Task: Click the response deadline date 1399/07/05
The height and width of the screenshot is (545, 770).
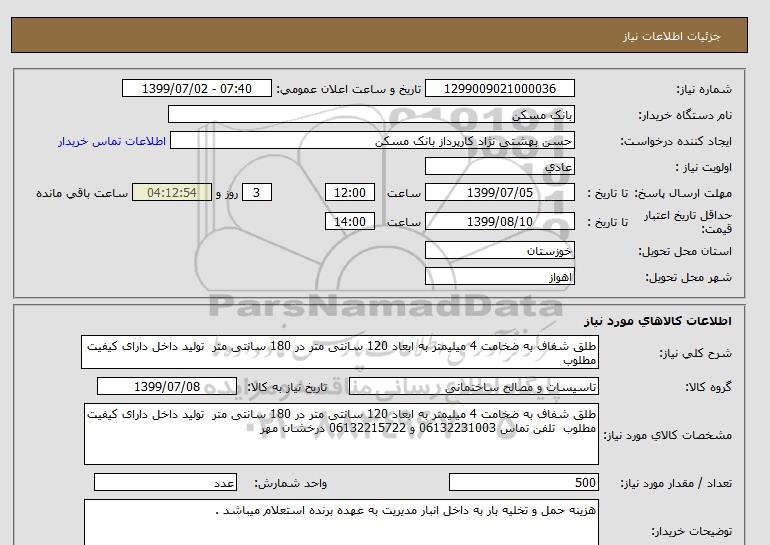Action: 512,193
